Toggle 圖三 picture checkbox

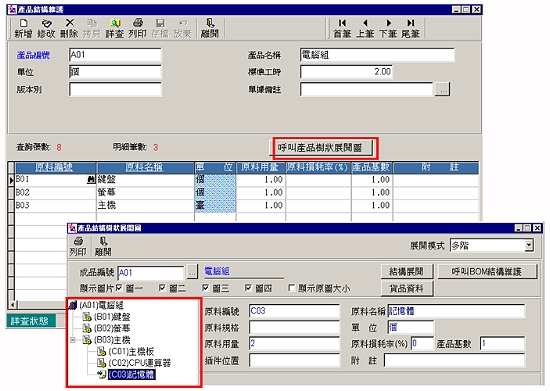pyautogui.click(x=206, y=288)
